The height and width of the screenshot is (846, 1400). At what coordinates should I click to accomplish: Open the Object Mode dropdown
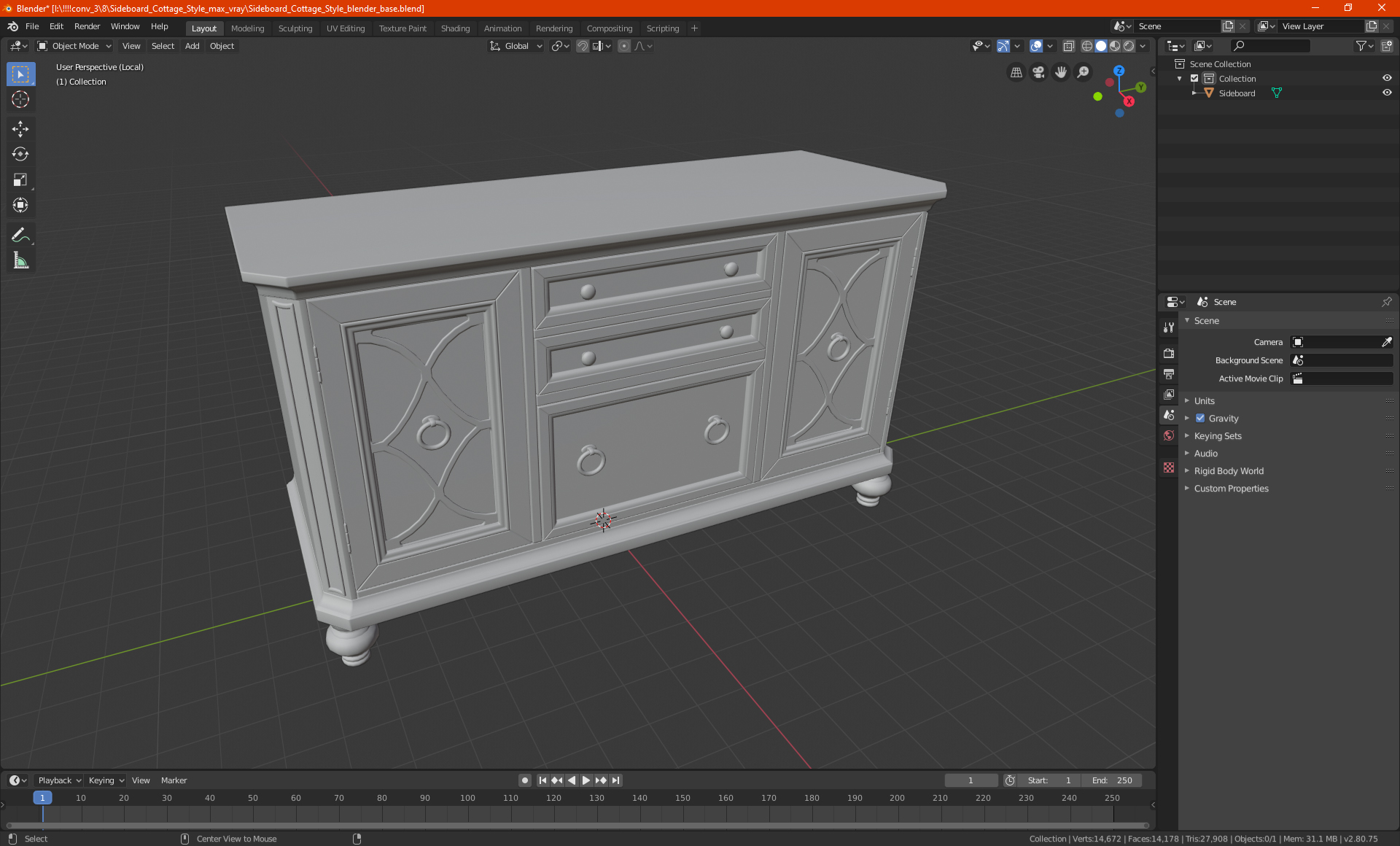point(74,46)
